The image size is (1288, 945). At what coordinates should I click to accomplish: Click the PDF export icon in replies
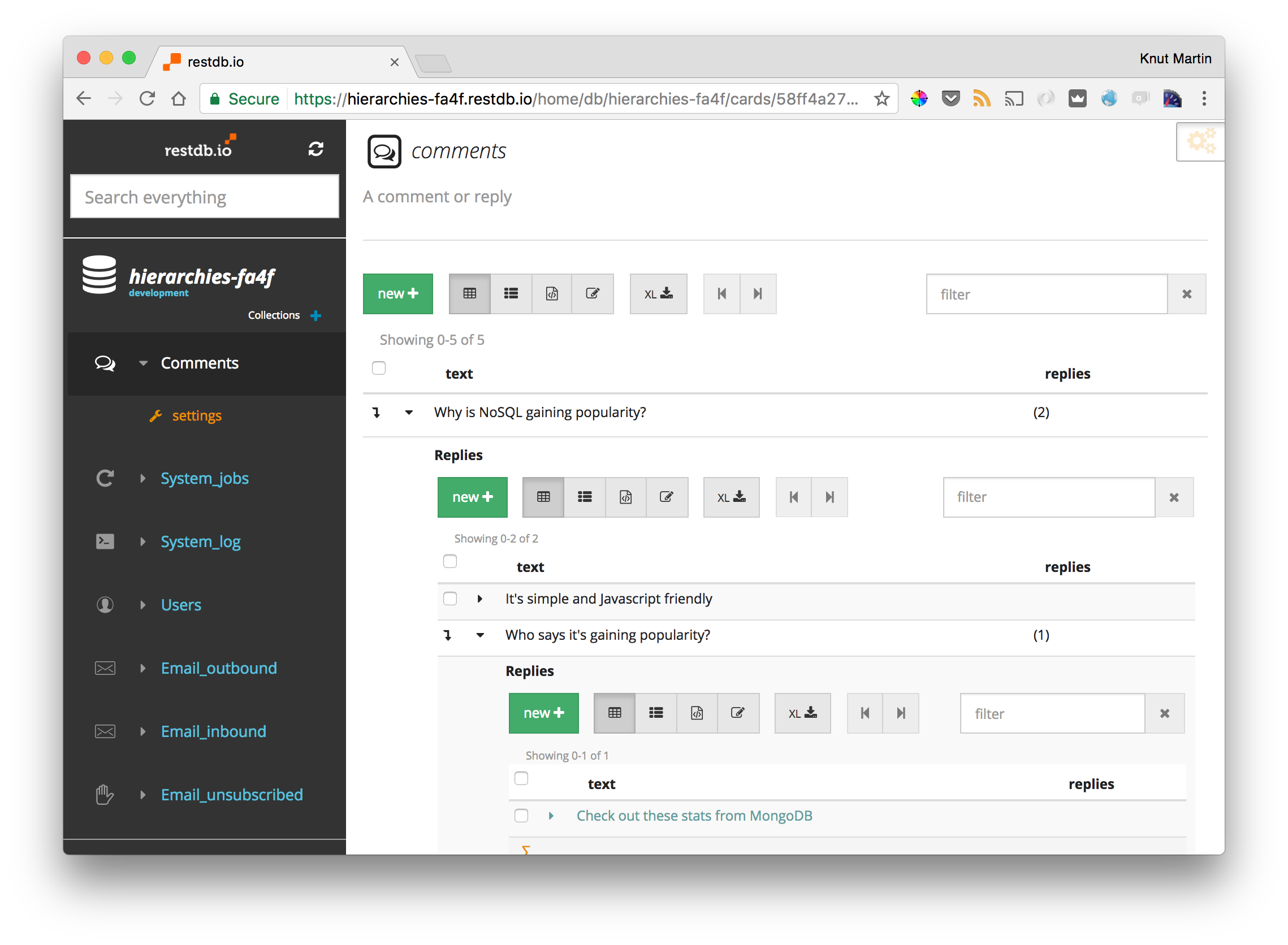[x=623, y=496]
